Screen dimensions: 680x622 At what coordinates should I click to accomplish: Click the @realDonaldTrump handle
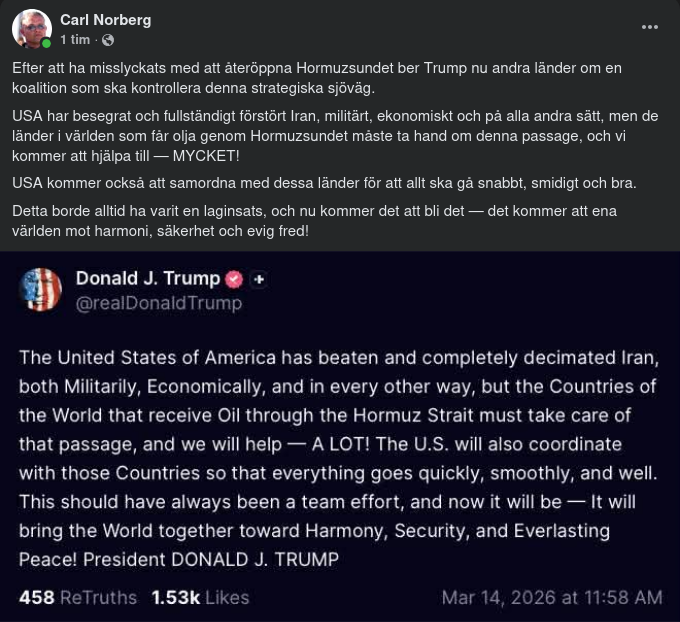pyautogui.click(x=158, y=303)
